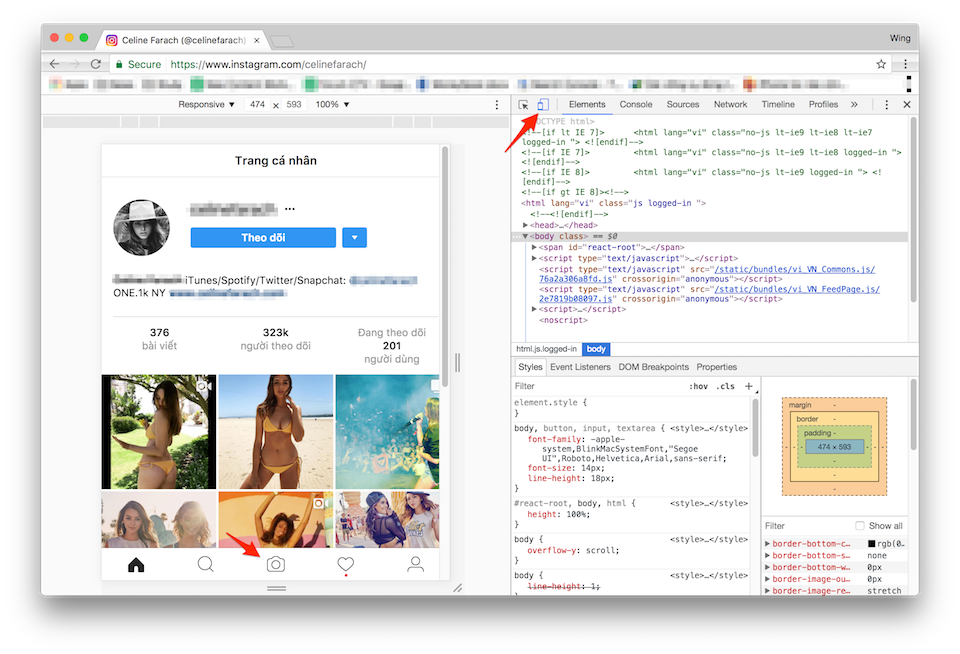
Task: Open the Instagram search magnifier icon
Action: tap(206, 564)
